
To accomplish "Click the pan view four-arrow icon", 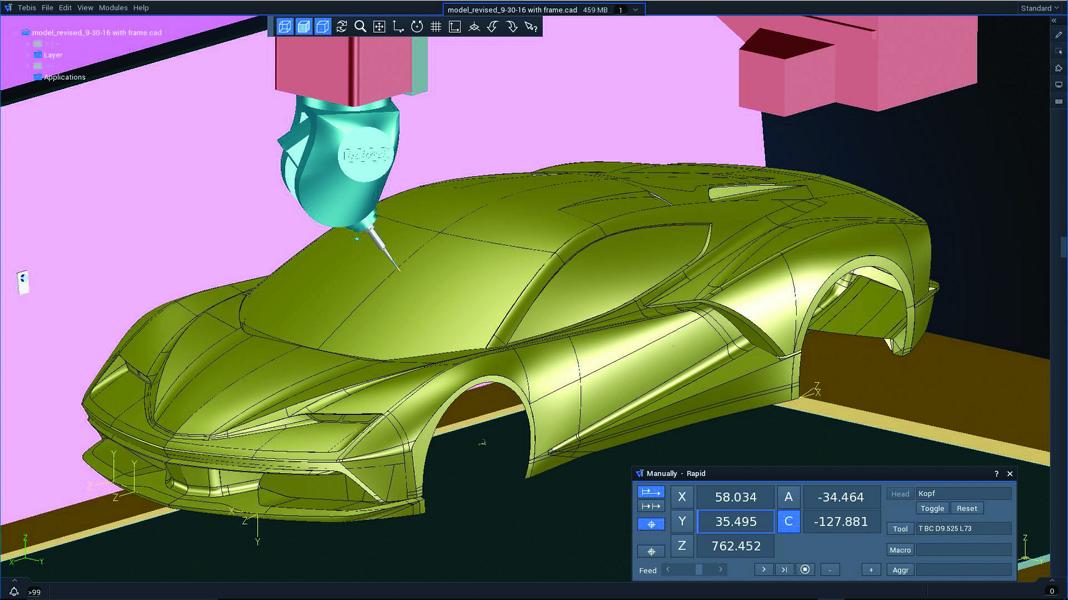I will point(379,27).
